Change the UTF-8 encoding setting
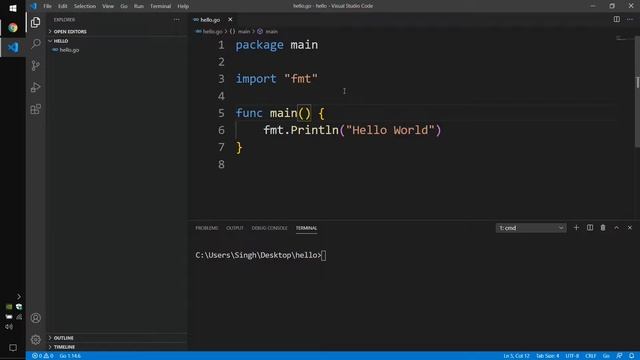Viewport: 640px width, 360px height. [x=572, y=356]
